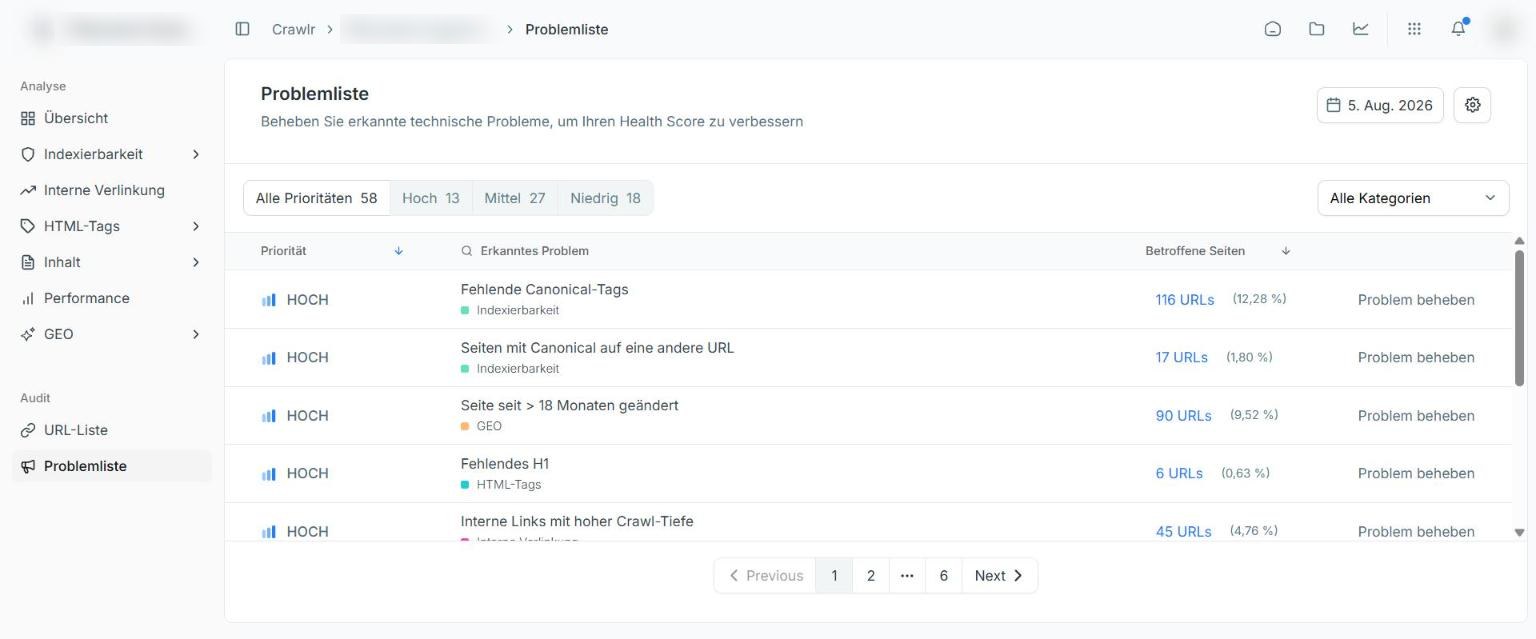
Task: Select the Hoch 13 tab
Action: click(x=431, y=198)
